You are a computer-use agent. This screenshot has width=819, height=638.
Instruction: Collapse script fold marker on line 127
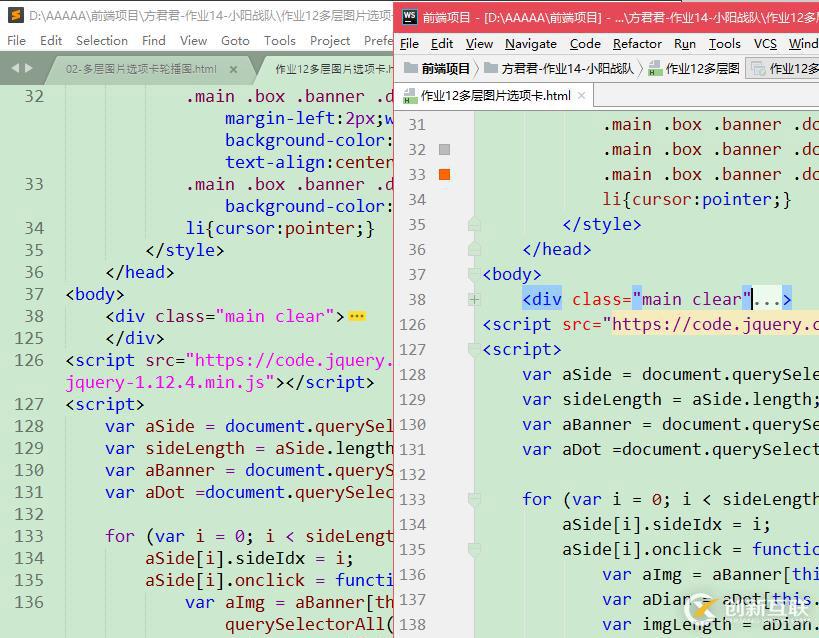(x=474, y=349)
